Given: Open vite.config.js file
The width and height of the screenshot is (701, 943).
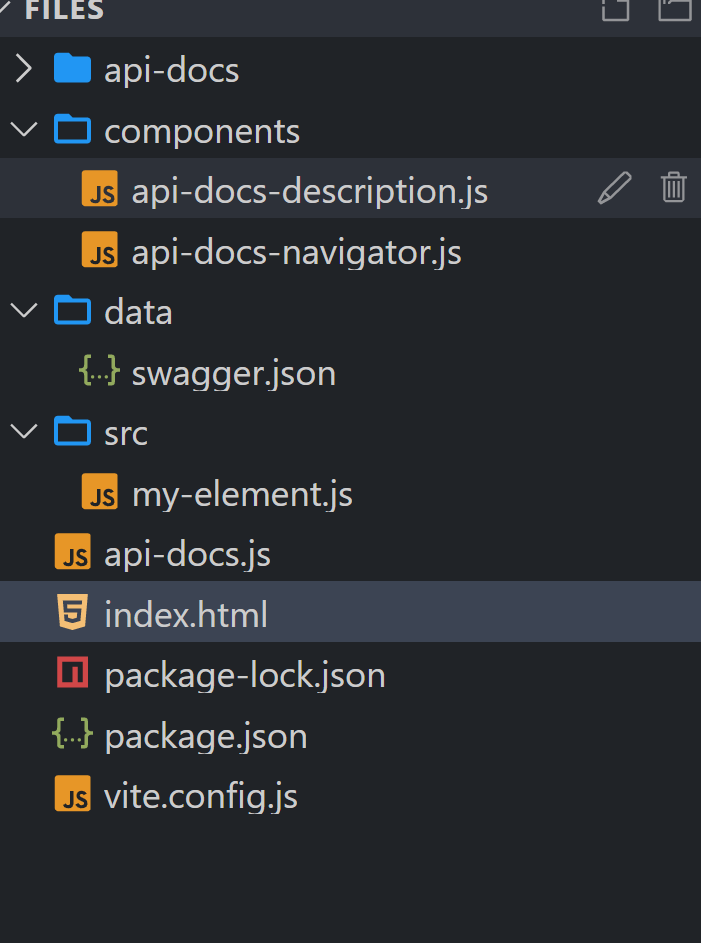Looking at the screenshot, I should [x=201, y=797].
